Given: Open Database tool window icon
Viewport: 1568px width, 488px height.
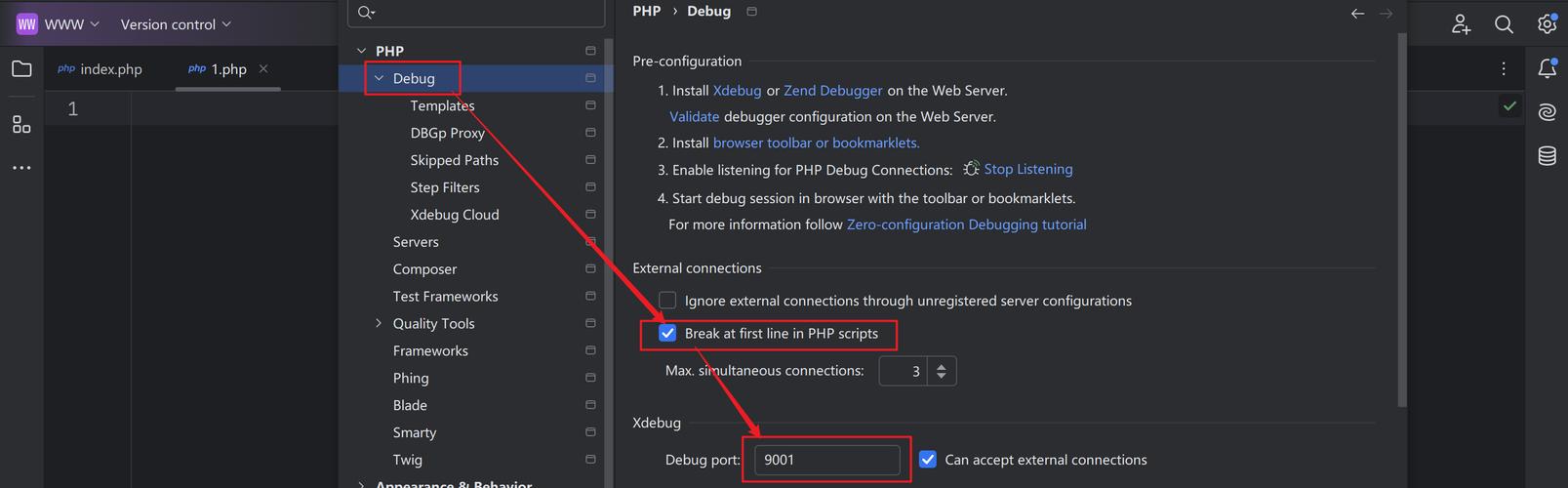Looking at the screenshot, I should pos(1548,156).
